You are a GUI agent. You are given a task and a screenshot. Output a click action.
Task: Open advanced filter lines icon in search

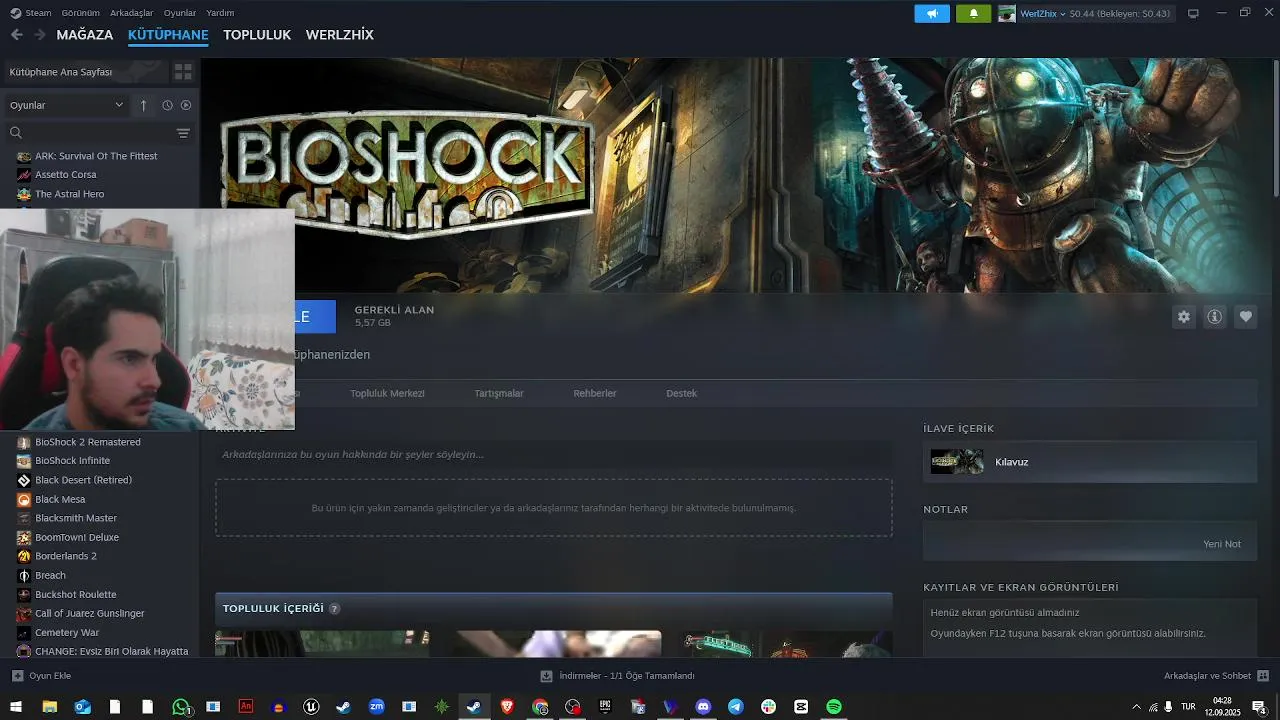pyautogui.click(x=183, y=133)
